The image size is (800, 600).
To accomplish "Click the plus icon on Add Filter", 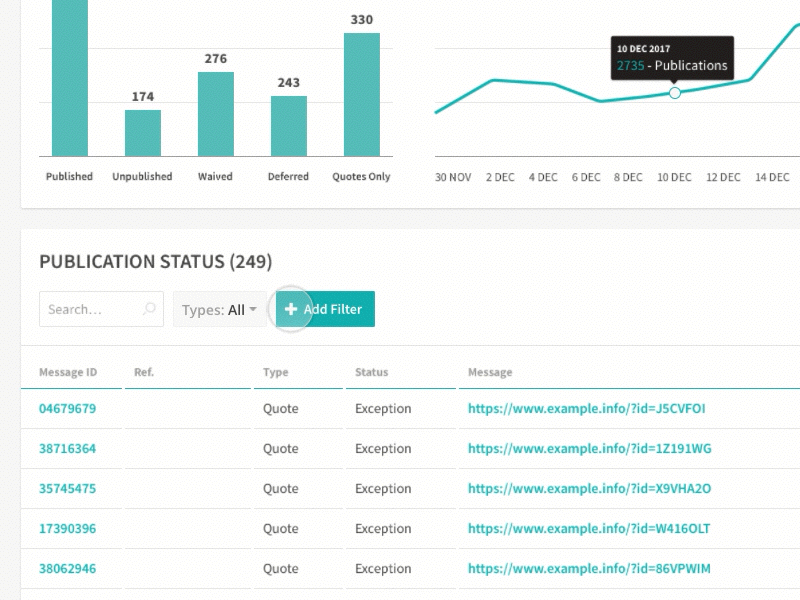I will [291, 310].
